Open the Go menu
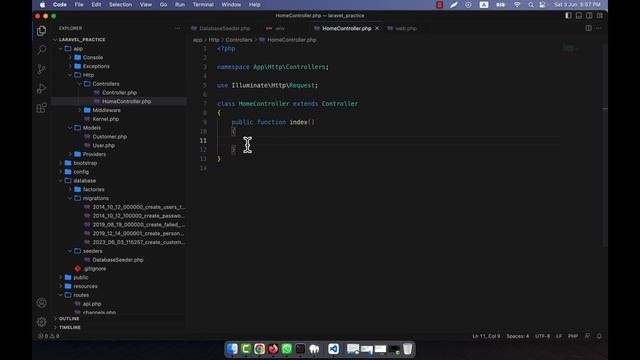The image size is (640, 360). [x=163, y=5]
